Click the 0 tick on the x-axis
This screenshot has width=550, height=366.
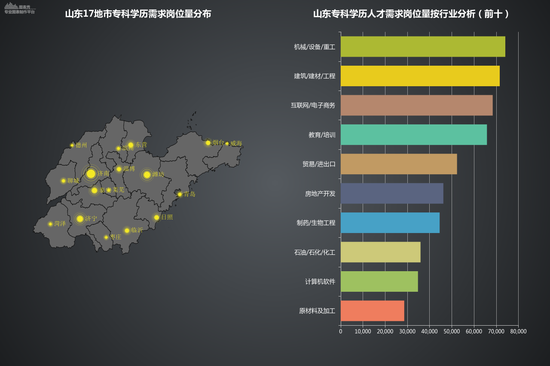coord(341,331)
